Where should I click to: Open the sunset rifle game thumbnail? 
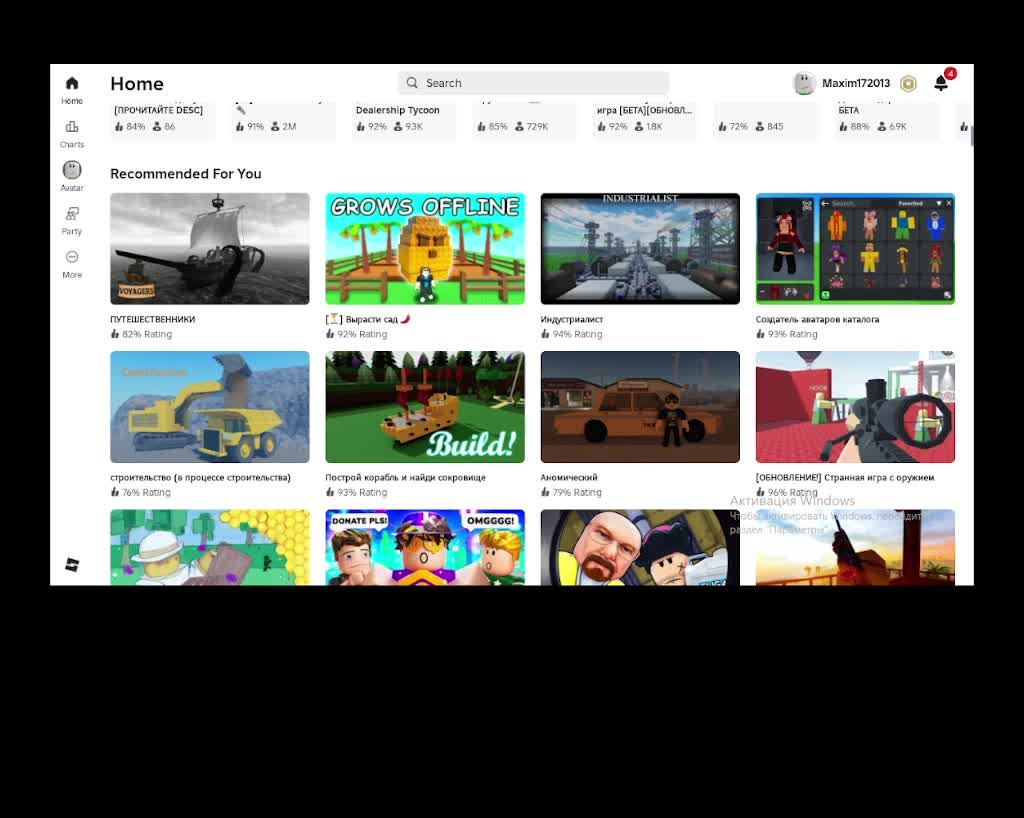[x=856, y=547]
